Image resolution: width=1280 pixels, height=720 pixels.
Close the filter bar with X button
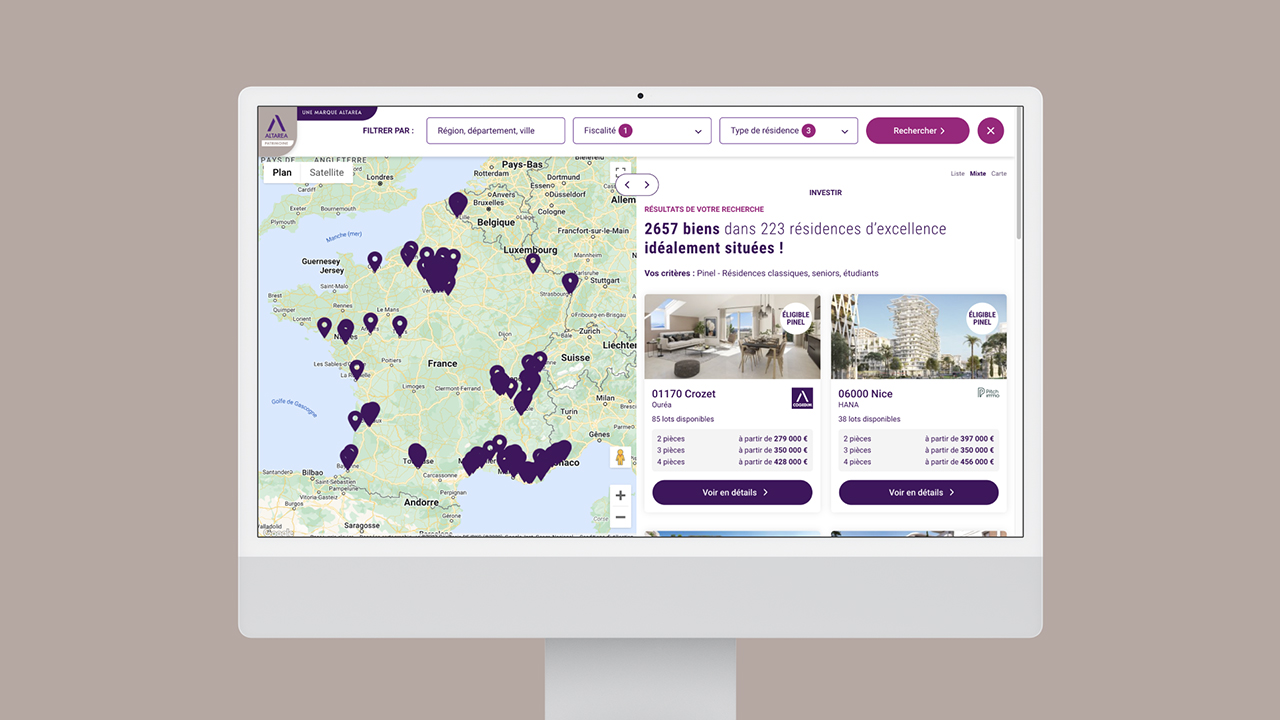[x=990, y=131]
